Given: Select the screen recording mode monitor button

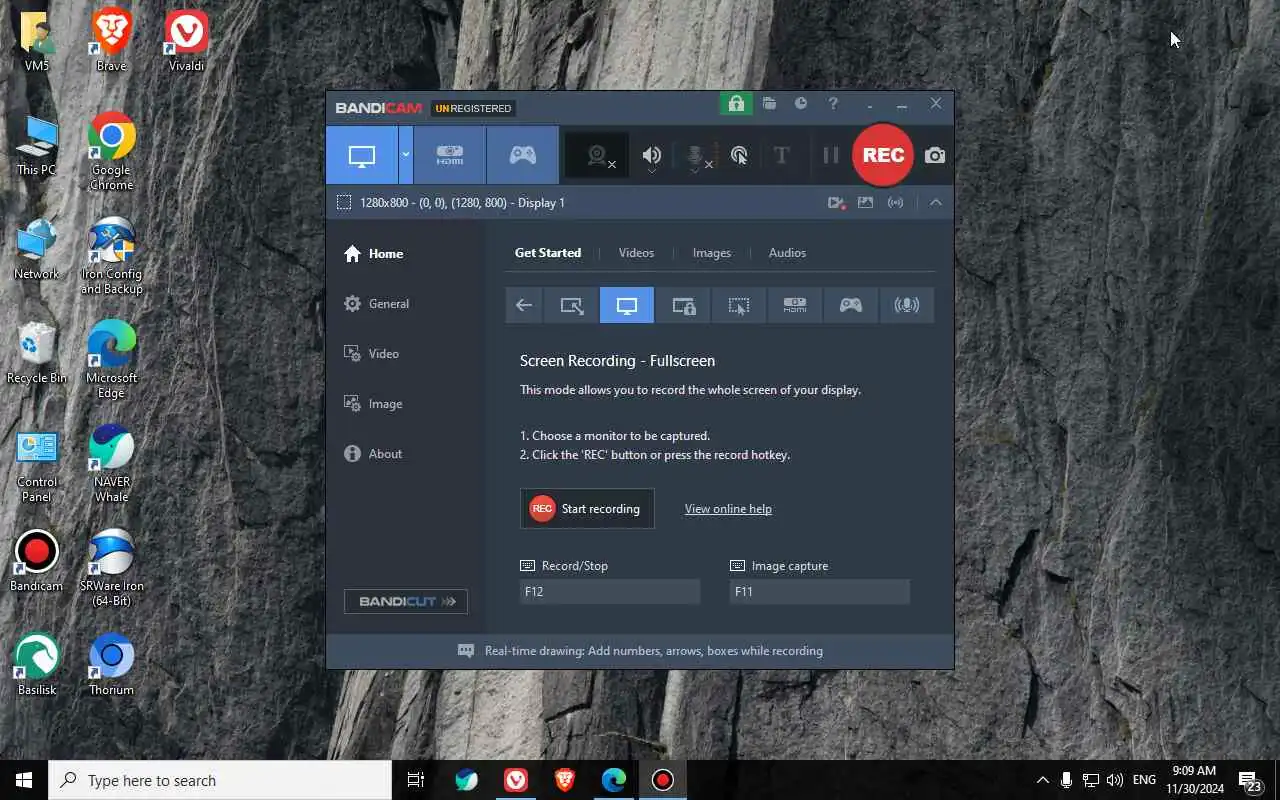Looking at the screenshot, I should point(362,155).
